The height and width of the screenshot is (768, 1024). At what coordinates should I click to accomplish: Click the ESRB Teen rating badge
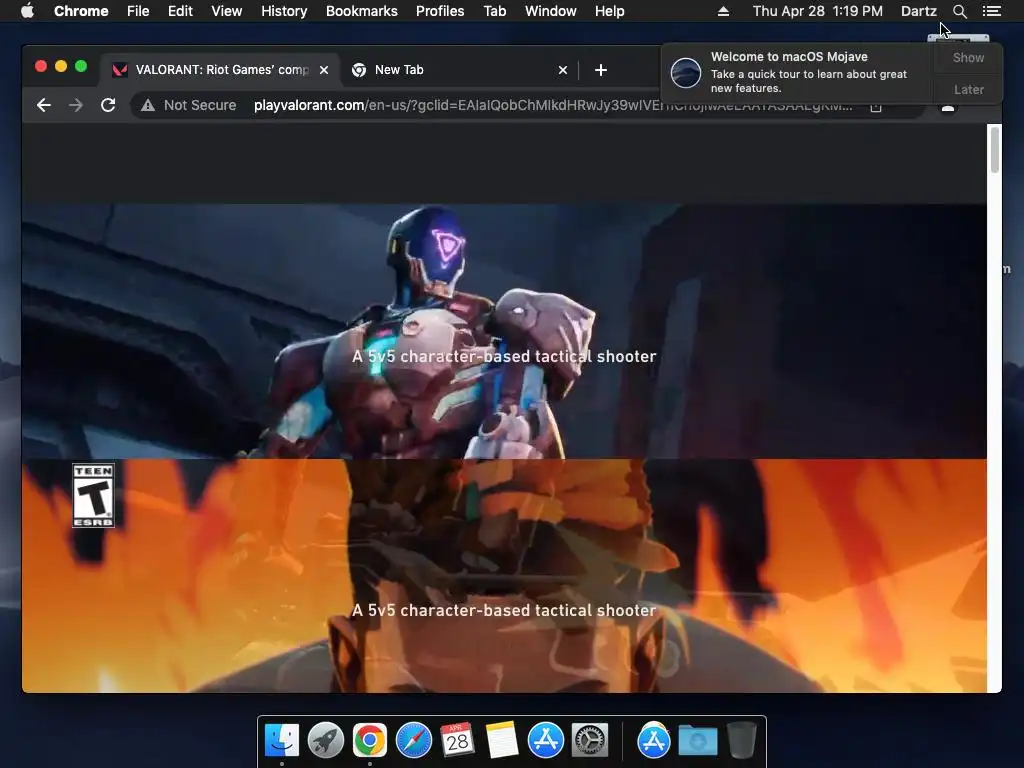click(x=93, y=496)
